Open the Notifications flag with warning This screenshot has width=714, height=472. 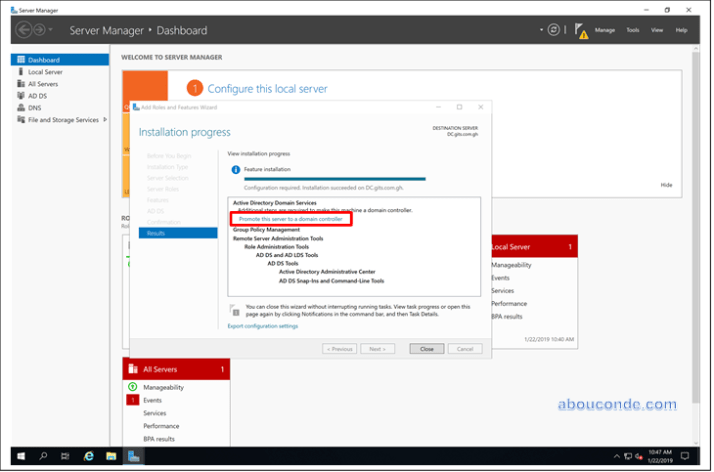click(580, 31)
